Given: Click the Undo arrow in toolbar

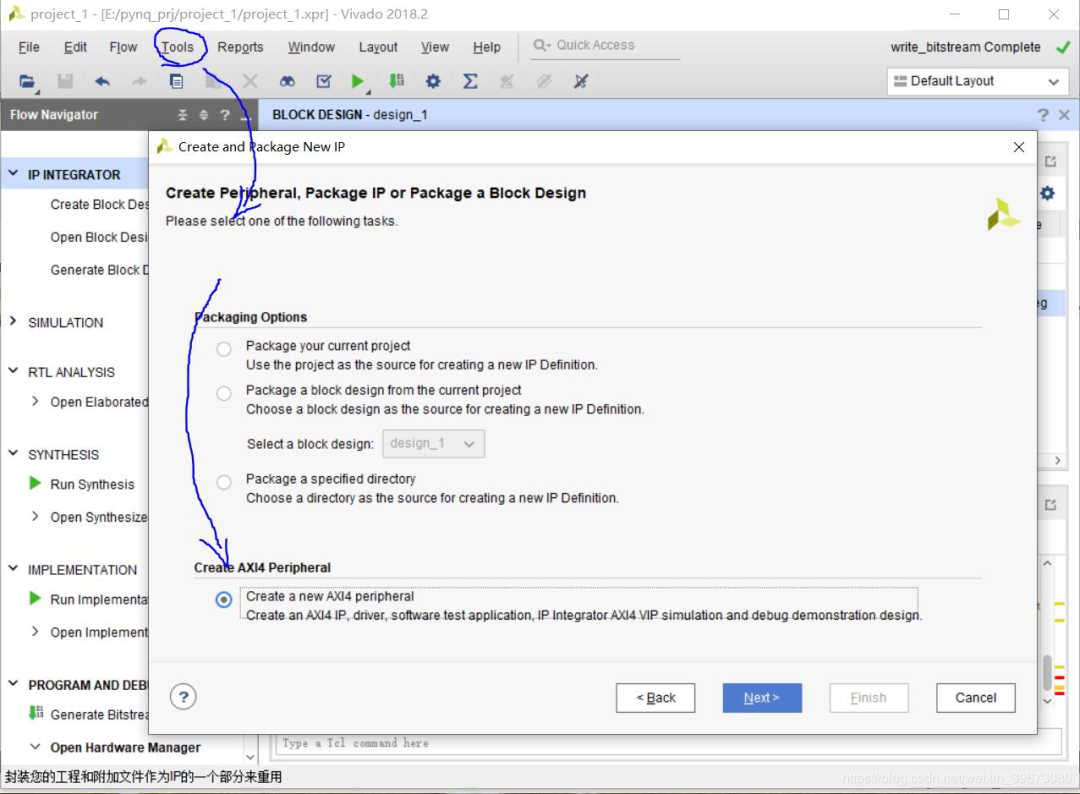Looking at the screenshot, I should 102,81.
